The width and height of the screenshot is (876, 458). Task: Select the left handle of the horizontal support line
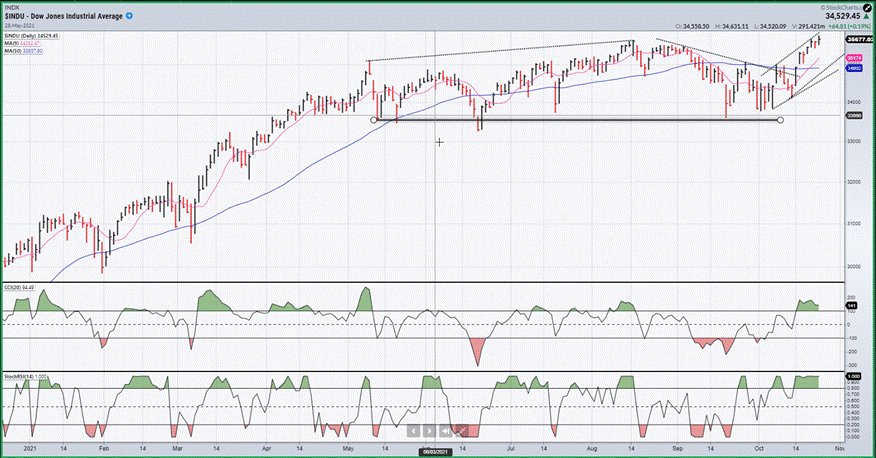point(374,120)
